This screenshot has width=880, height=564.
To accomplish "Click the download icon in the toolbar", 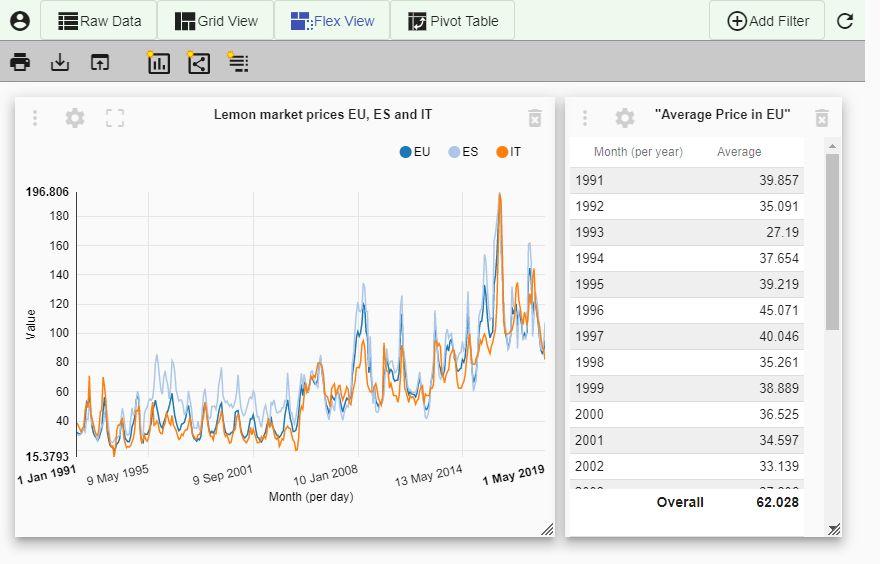I will click(60, 63).
